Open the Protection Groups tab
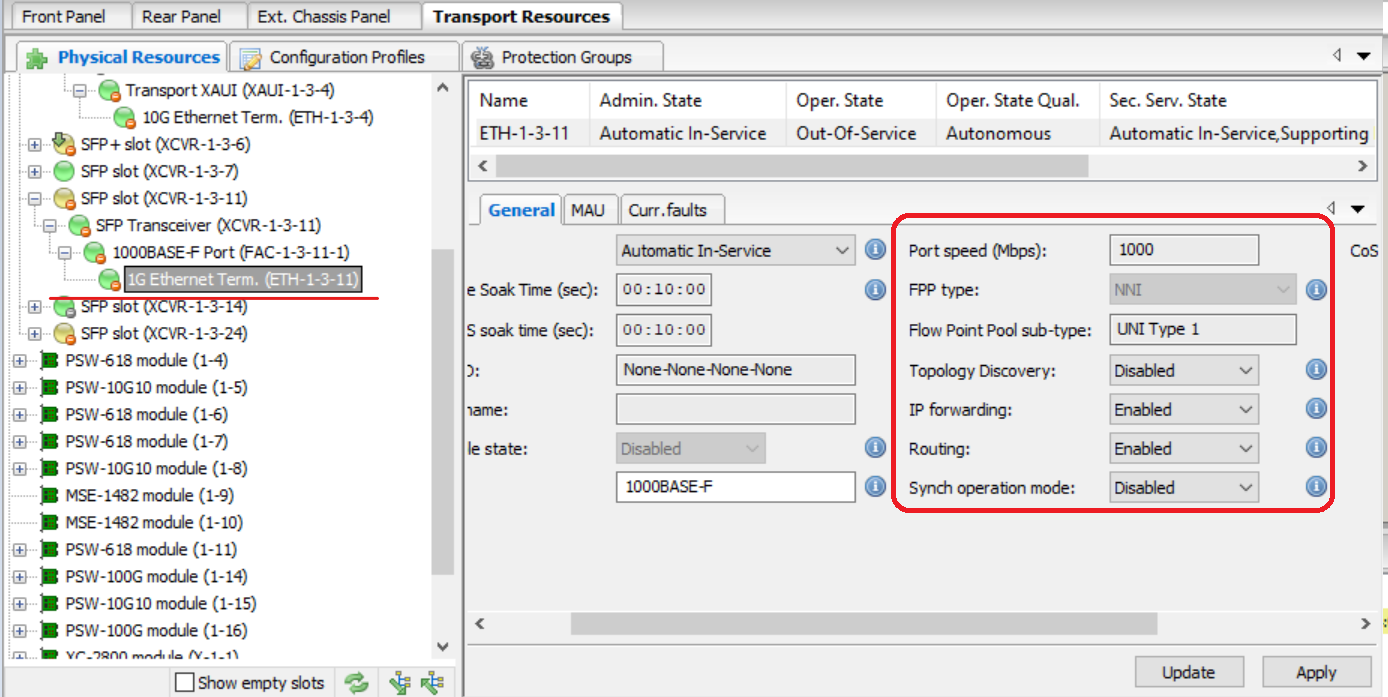 (565, 57)
